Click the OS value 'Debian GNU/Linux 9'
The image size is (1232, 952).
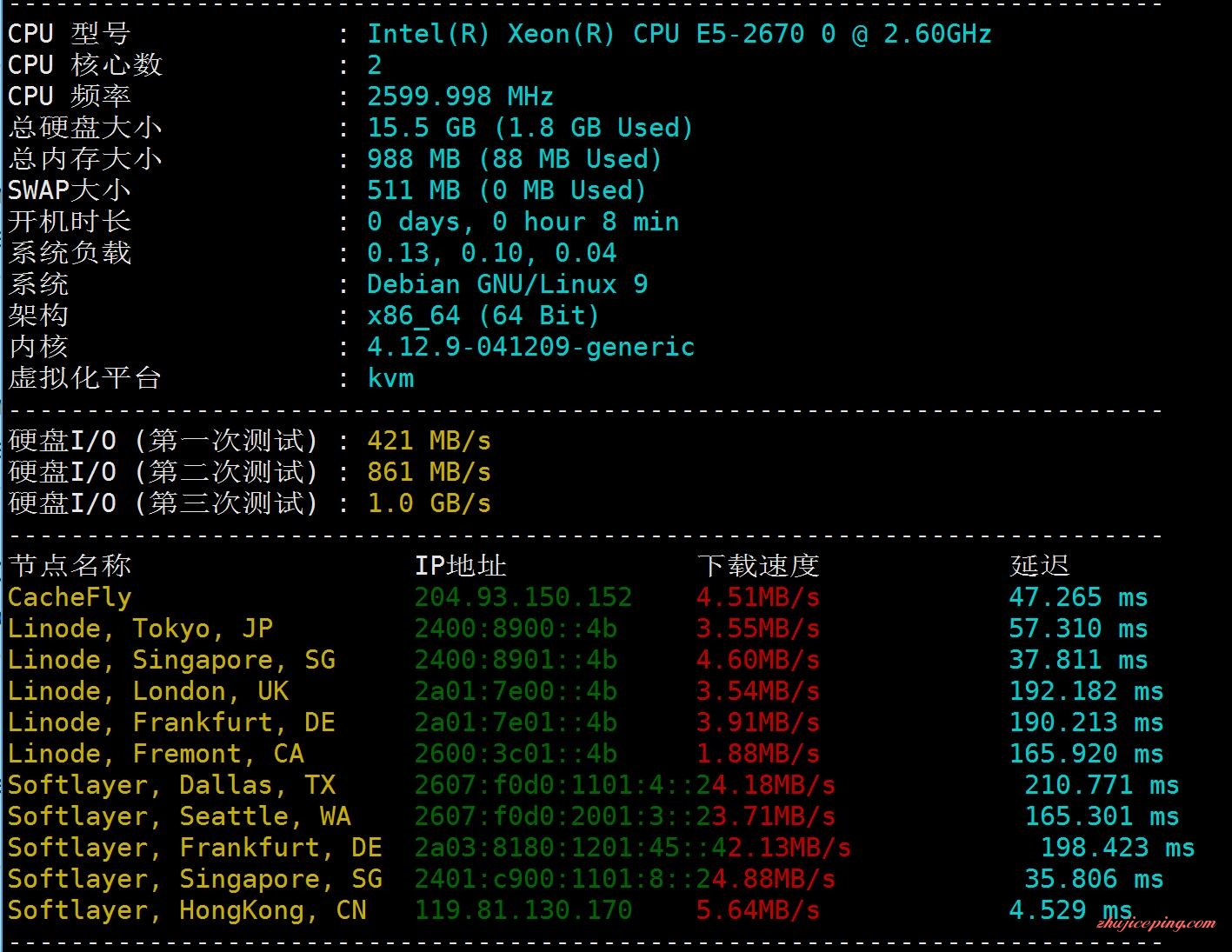507,284
